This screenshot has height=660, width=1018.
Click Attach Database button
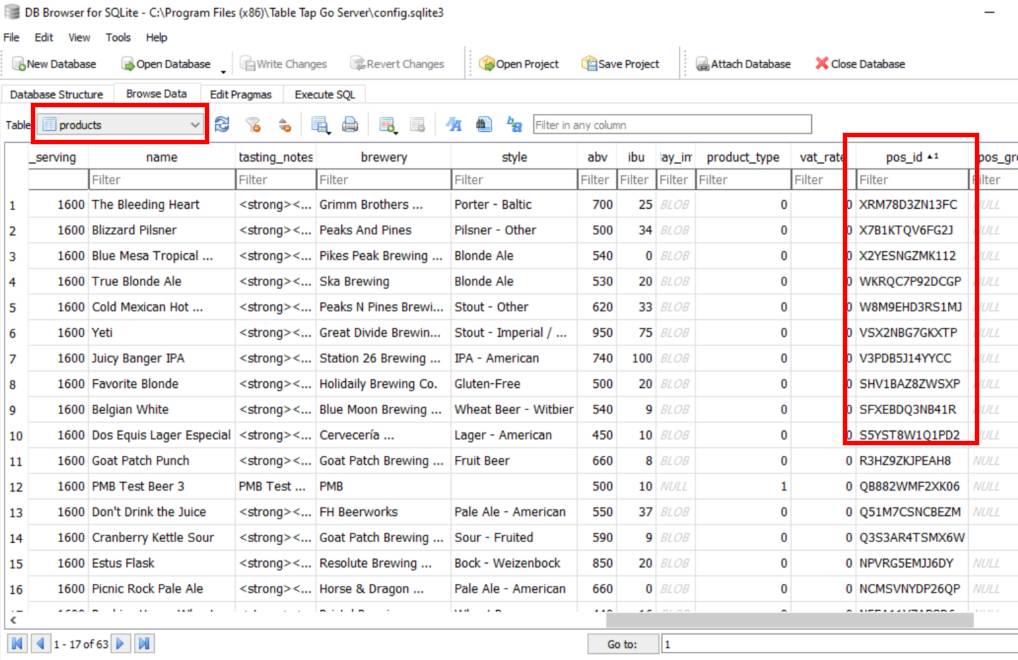point(743,64)
